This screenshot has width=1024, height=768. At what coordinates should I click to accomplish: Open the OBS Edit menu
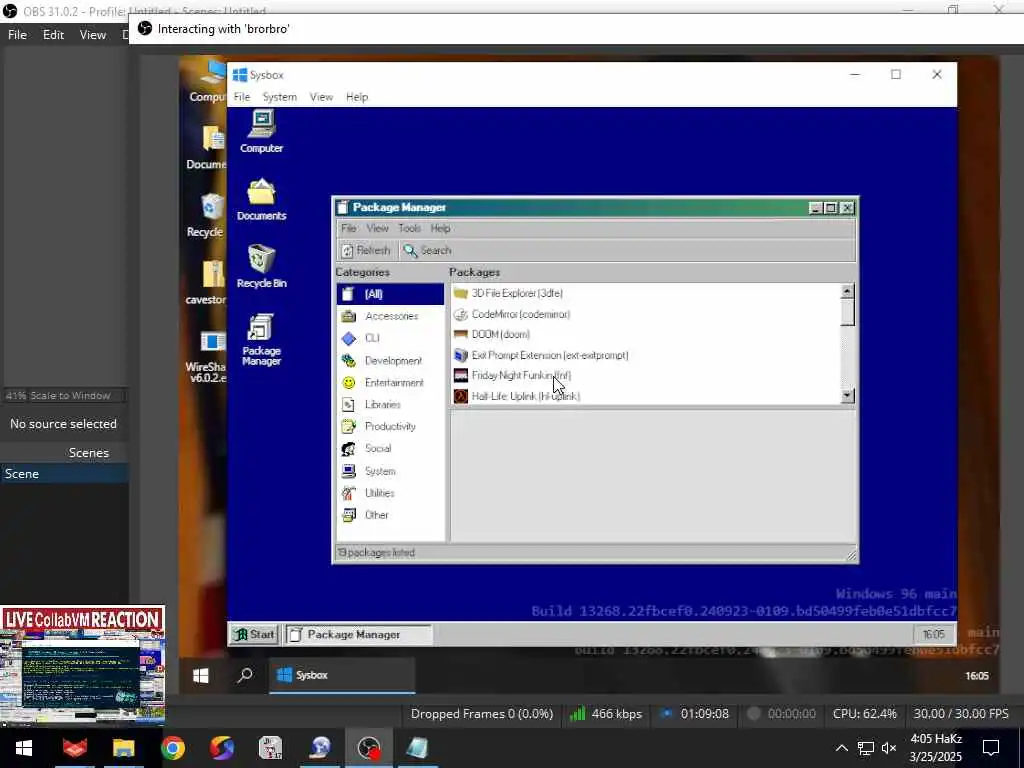pos(53,35)
